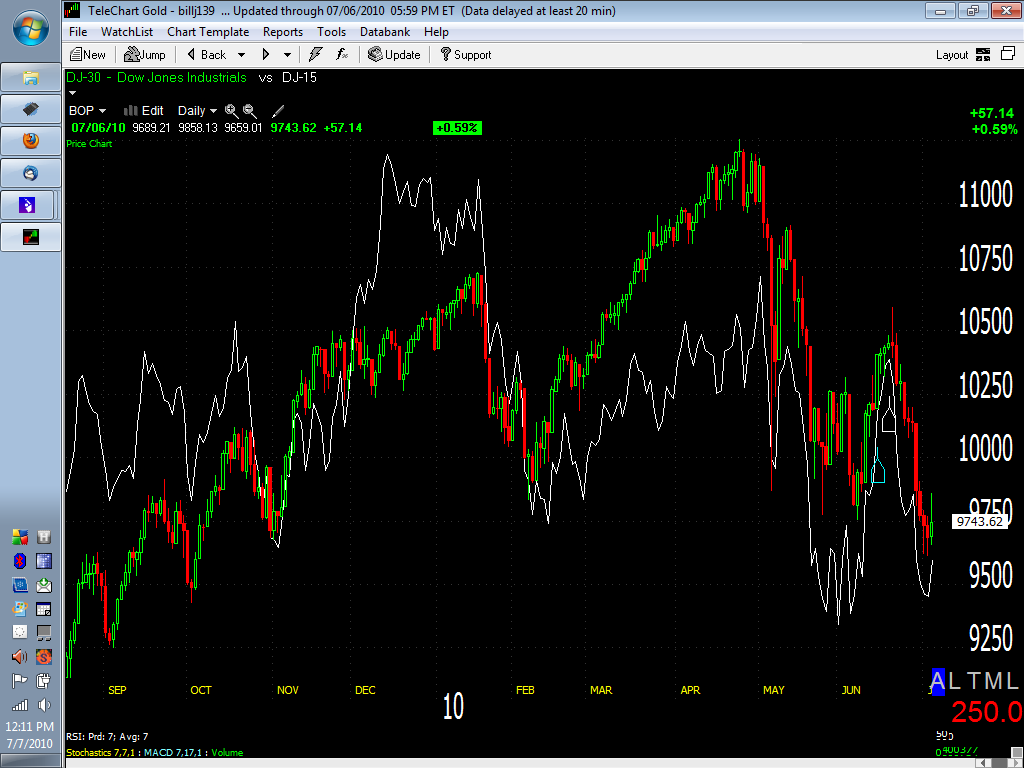Click the Bluetooth tray icon

[20, 561]
